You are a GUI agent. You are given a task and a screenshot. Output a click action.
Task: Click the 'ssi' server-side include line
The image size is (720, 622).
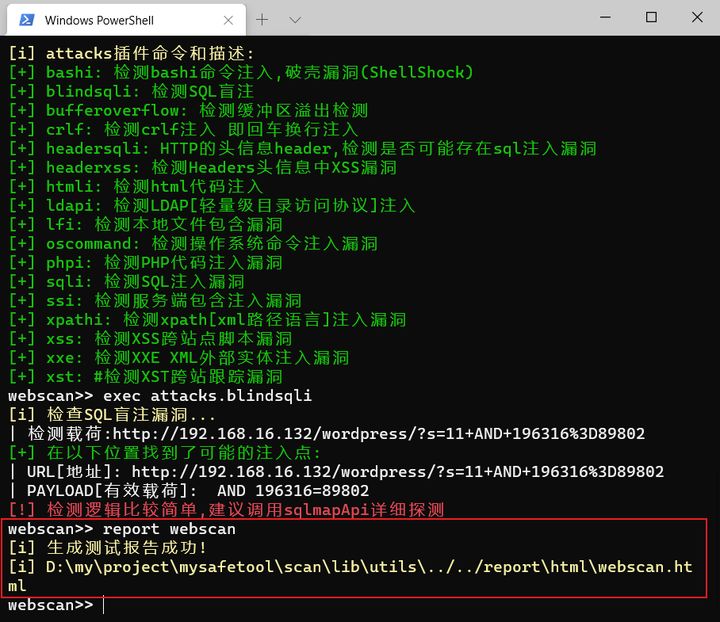click(x=155, y=301)
